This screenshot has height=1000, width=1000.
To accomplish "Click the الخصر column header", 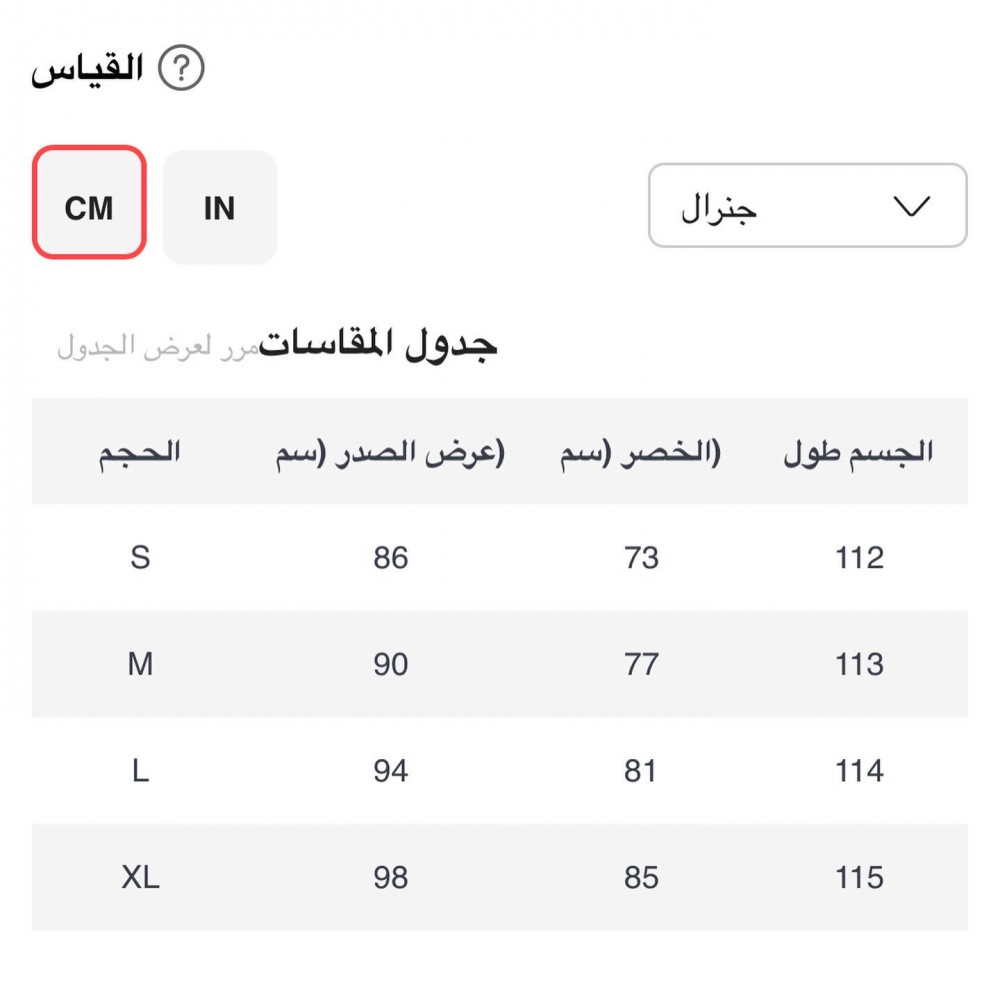I will pos(640,452).
